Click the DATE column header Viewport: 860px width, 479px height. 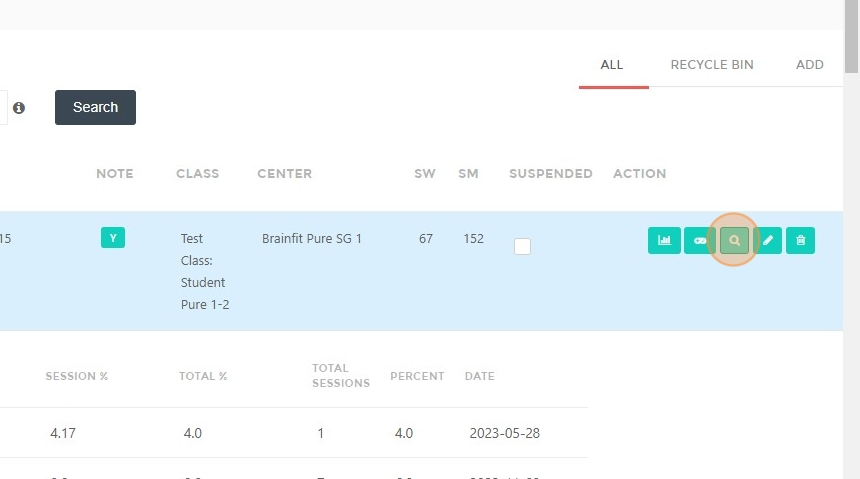tap(479, 376)
